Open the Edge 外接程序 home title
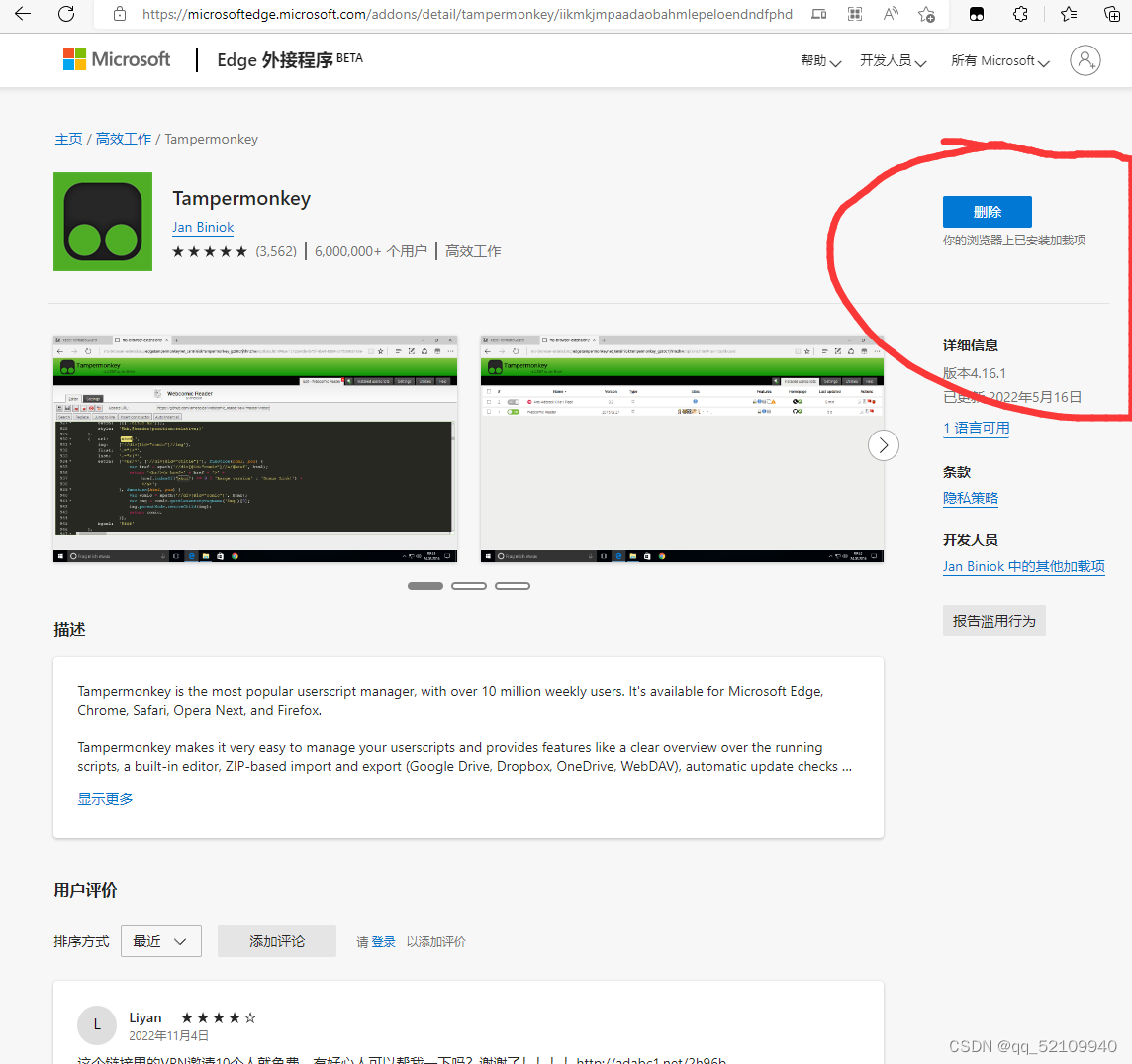This screenshot has height=1064, width=1132. [290, 60]
